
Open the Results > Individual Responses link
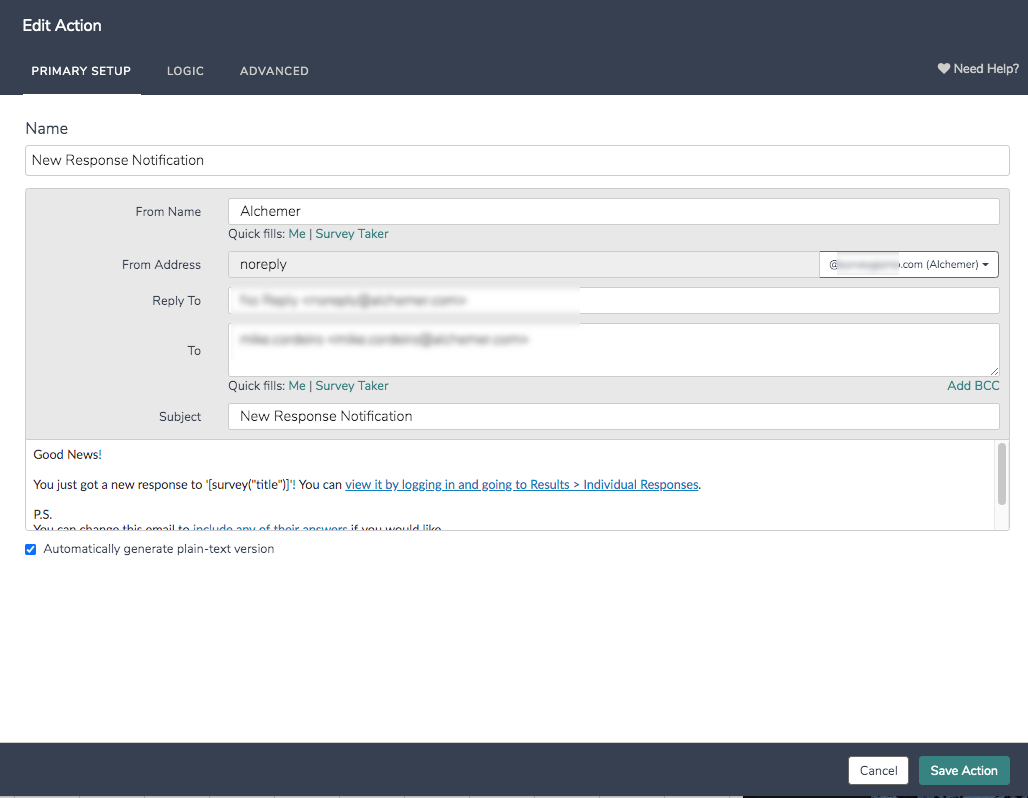pyautogui.click(x=522, y=485)
